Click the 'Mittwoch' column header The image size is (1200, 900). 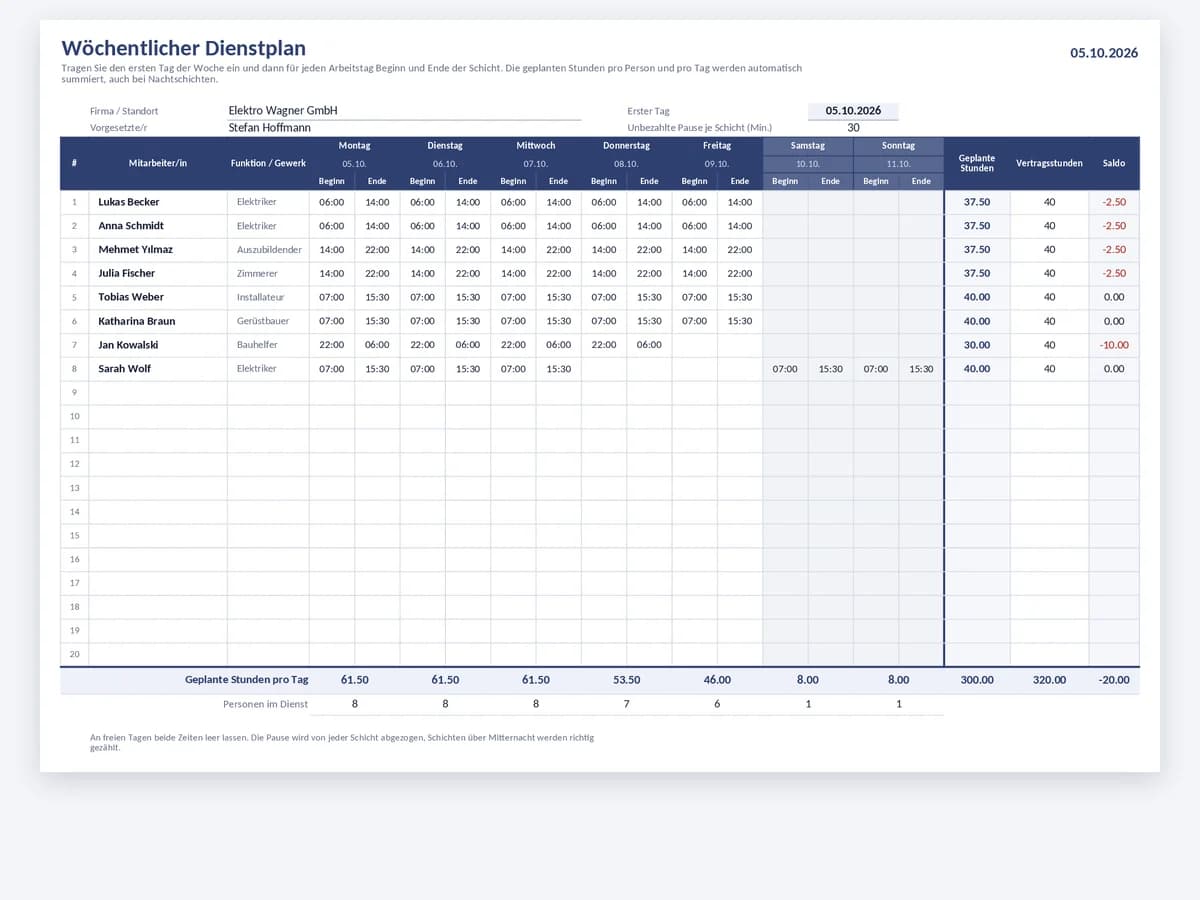pos(536,146)
